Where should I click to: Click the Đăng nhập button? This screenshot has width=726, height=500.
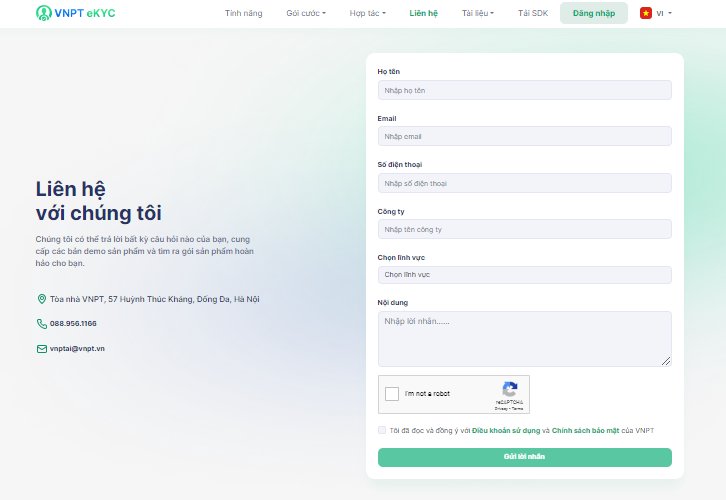594,13
